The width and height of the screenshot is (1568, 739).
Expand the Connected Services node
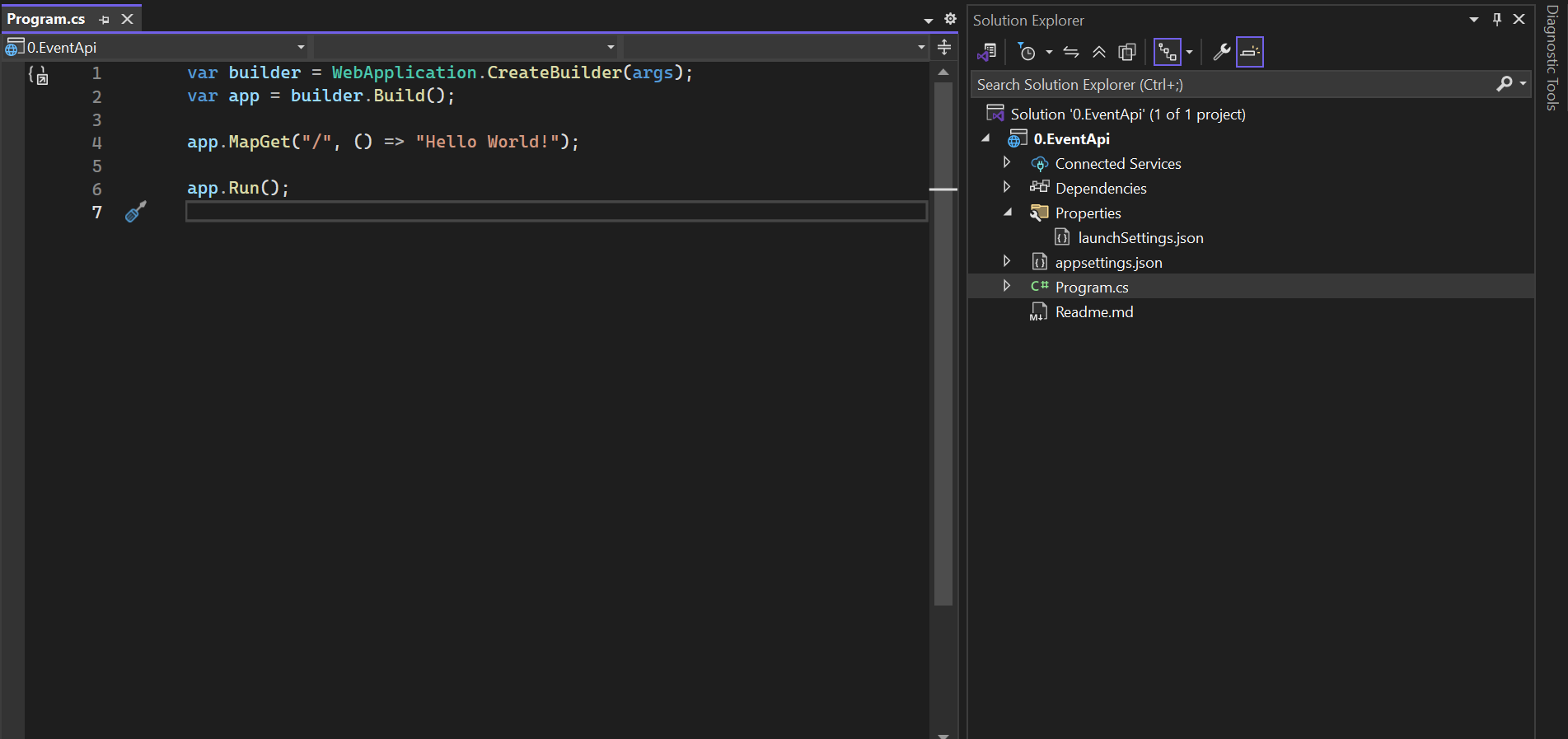tap(1007, 162)
